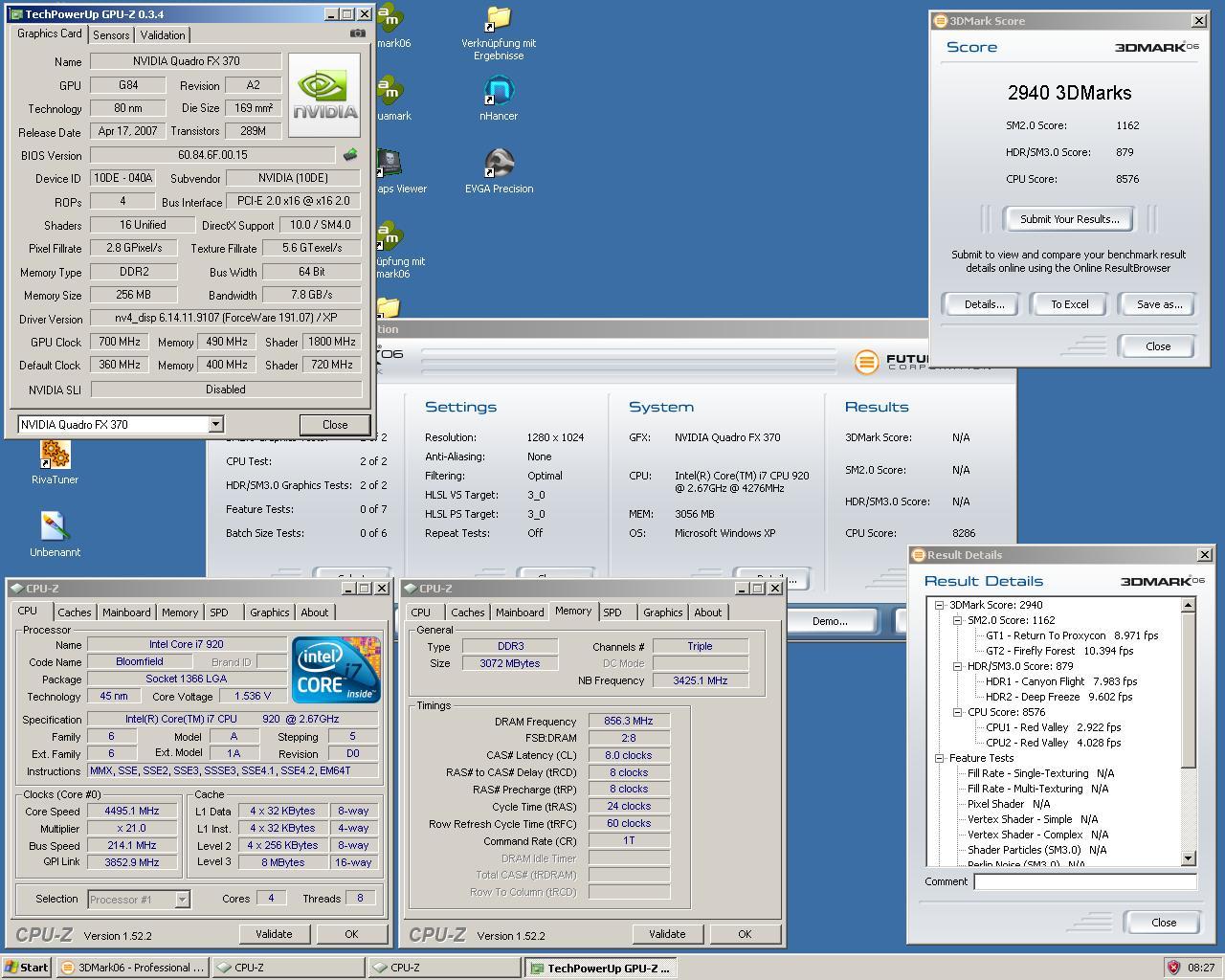Screen dimensions: 1225x980
Task: Click Core Speed value 4495.1 MHz
Action: 131,811
